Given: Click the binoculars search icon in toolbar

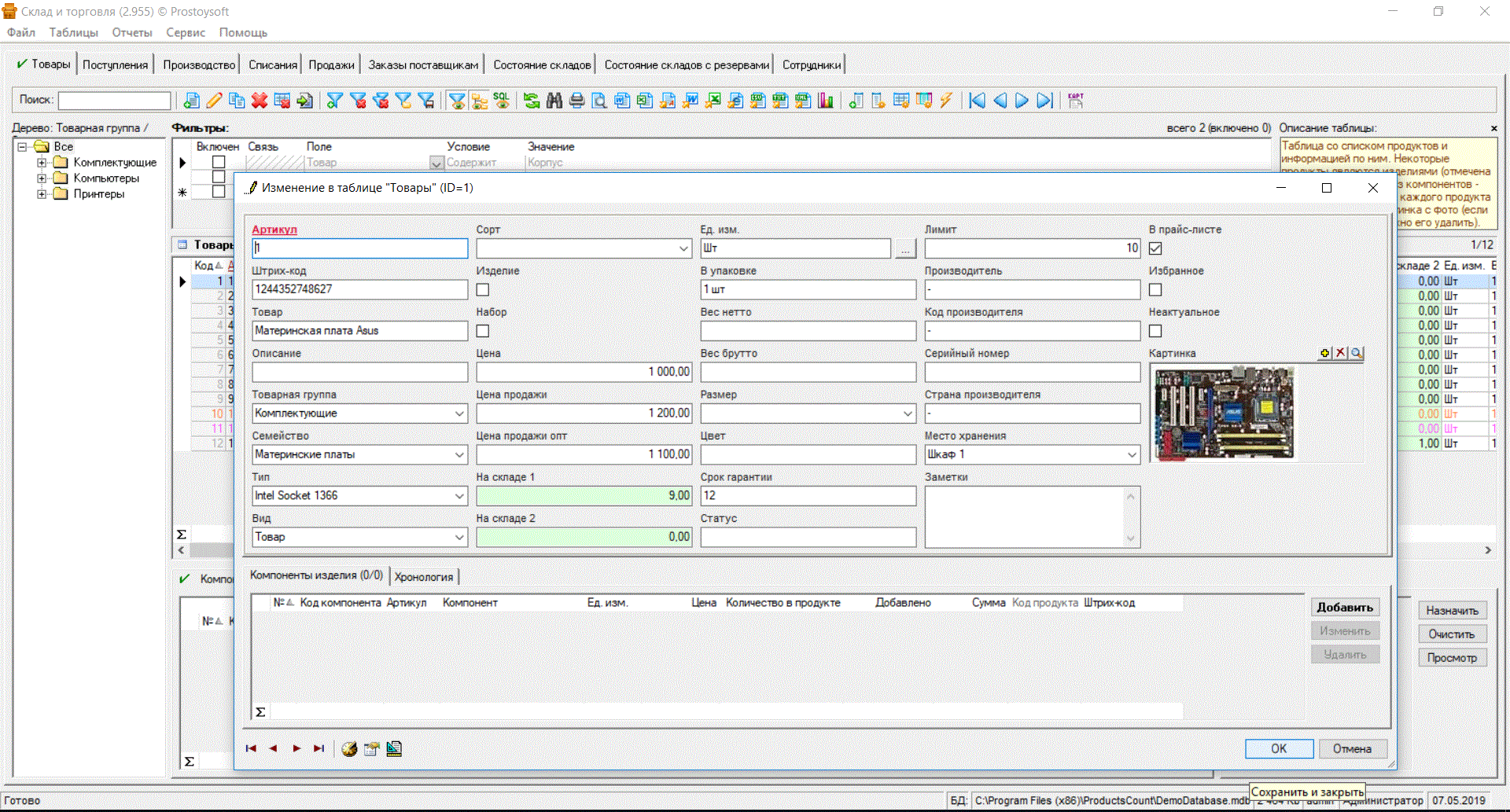Looking at the screenshot, I should tap(554, 101).
